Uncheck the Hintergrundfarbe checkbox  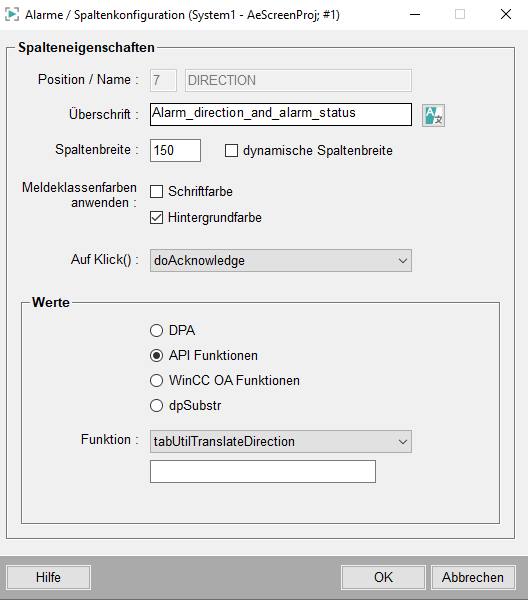(x=156, y=218)
